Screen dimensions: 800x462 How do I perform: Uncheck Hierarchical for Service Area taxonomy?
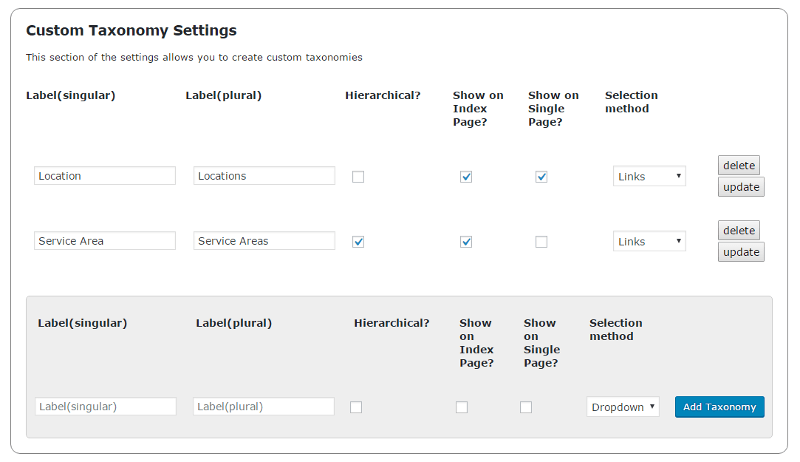pyautogui.click(x=358, y=242)
